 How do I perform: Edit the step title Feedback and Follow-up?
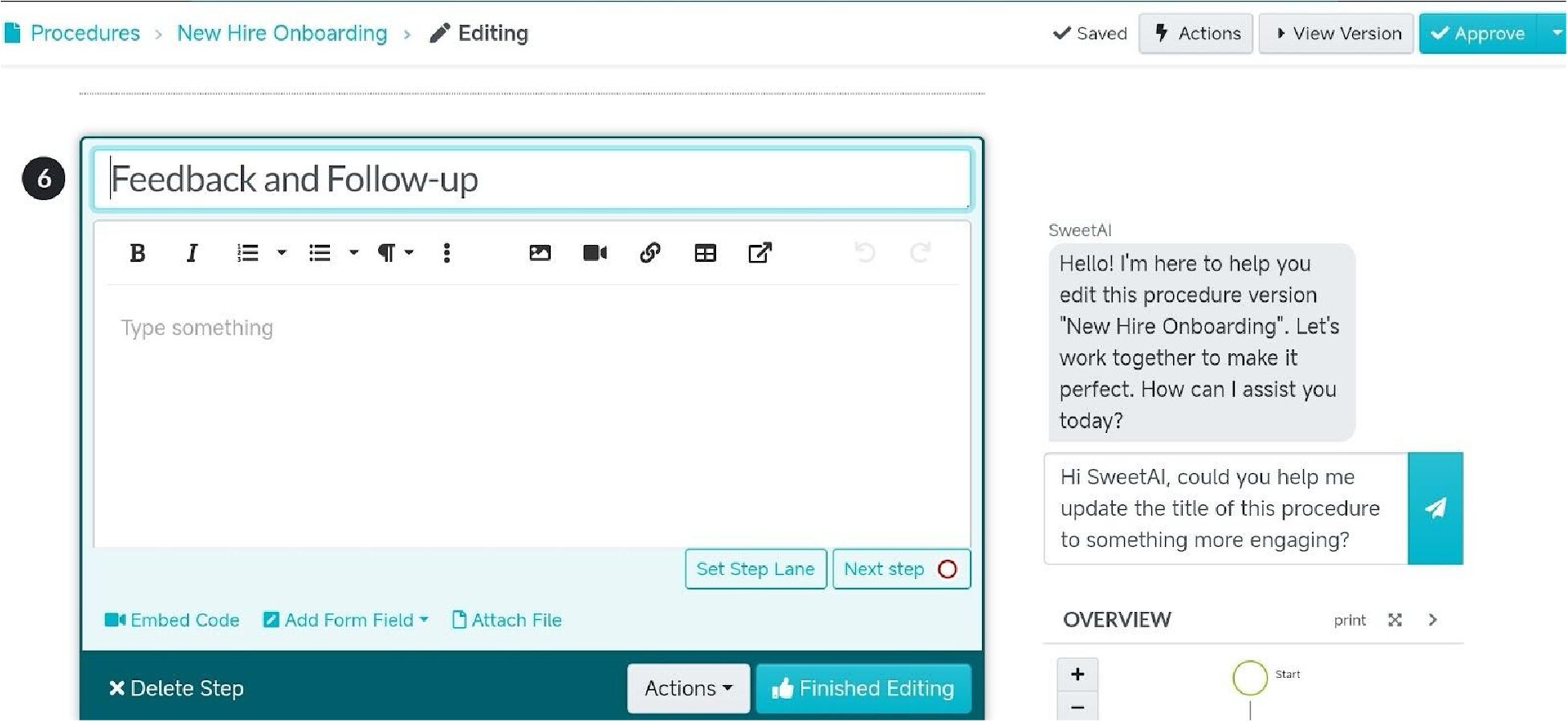click(531, 179)
